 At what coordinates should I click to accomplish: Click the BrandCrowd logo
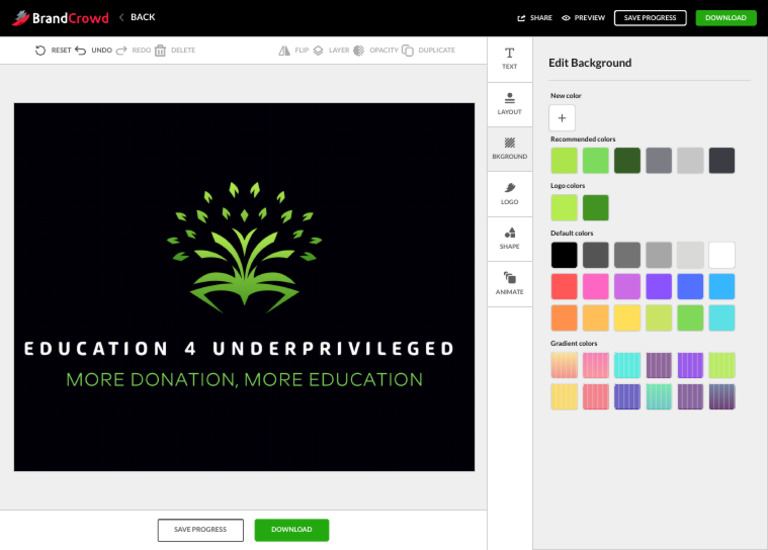60,18
